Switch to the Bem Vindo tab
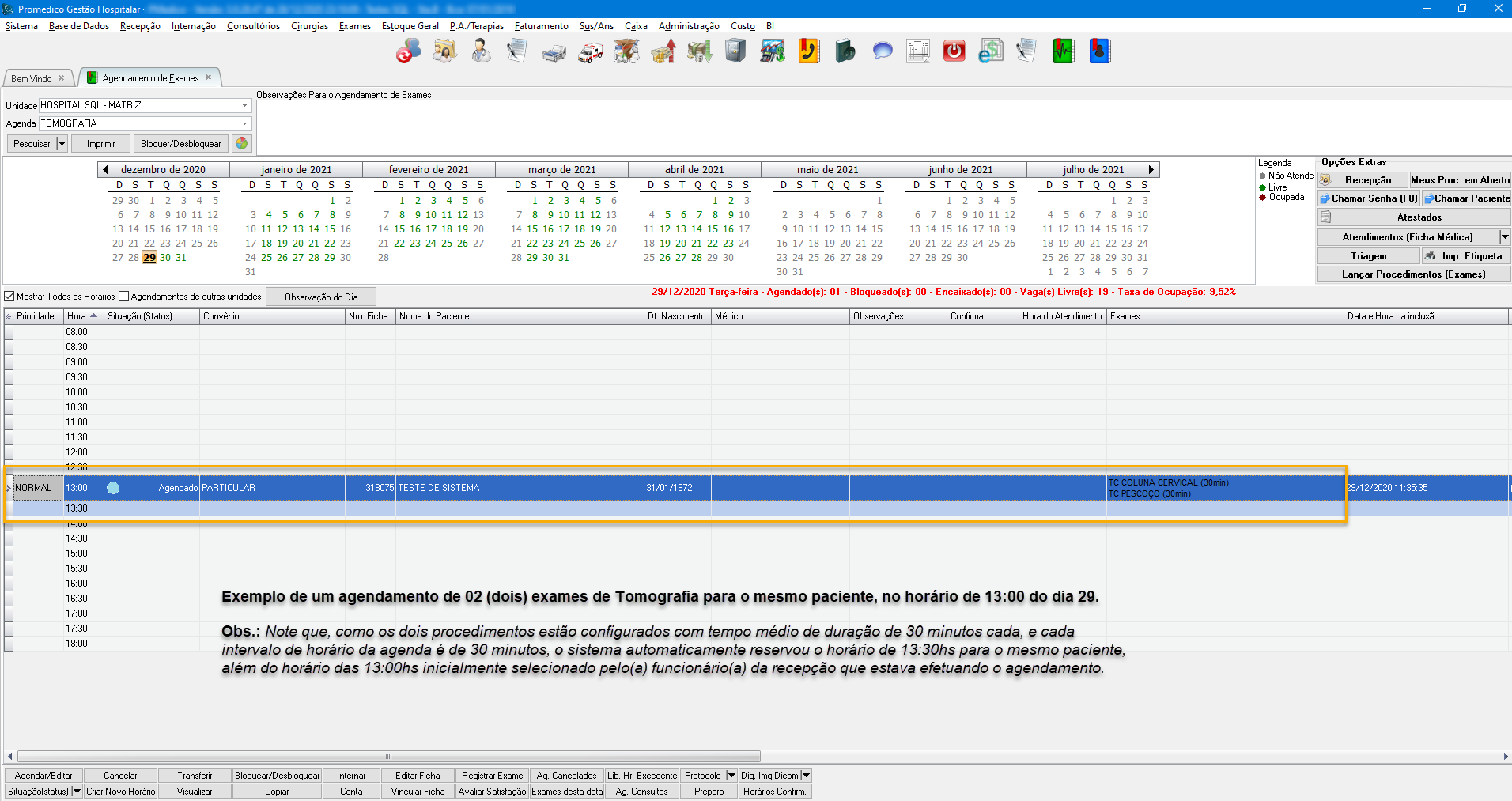This screenshot has height=801, width=1512. click(x=32, y=78)
